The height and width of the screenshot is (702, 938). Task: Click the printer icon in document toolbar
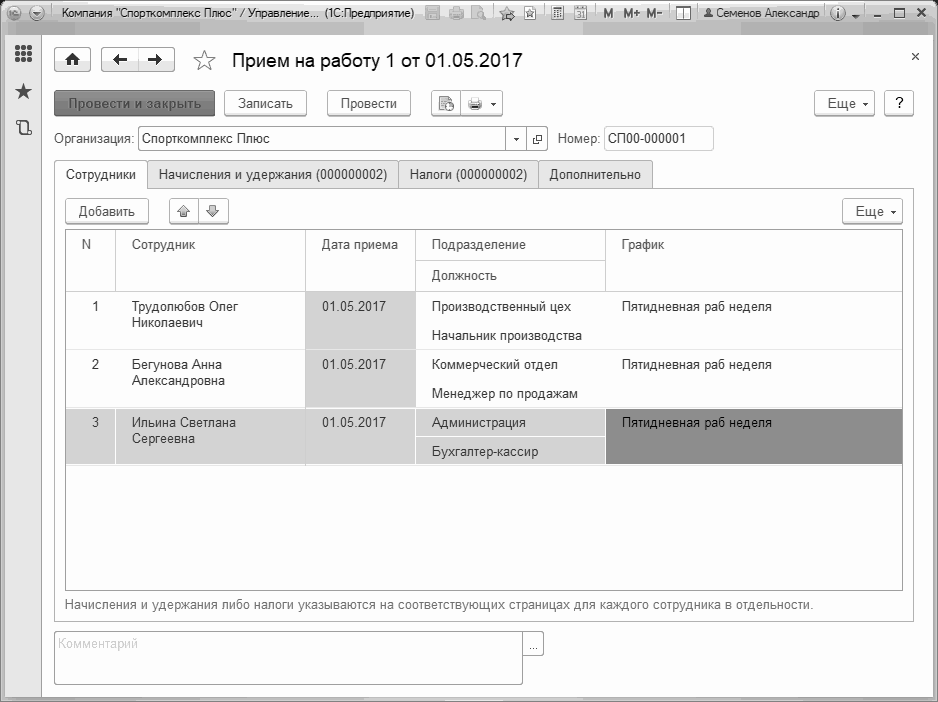click(x=475, y=104)
